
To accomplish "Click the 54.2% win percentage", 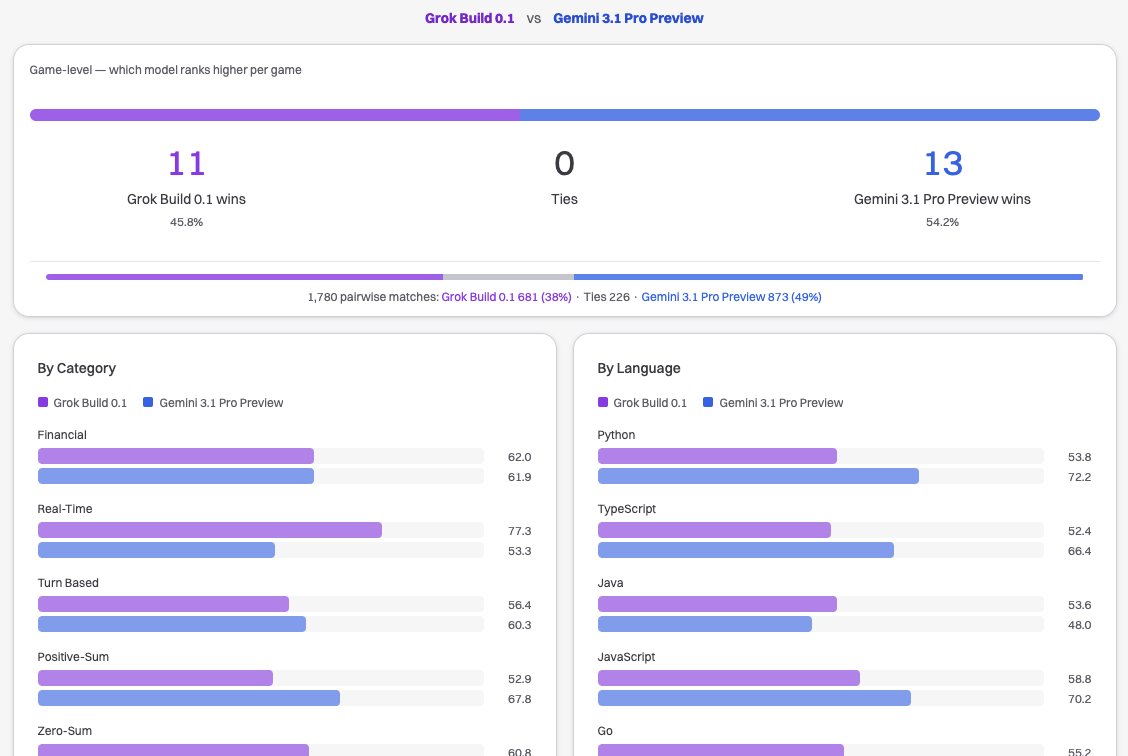I will (942, 222).
